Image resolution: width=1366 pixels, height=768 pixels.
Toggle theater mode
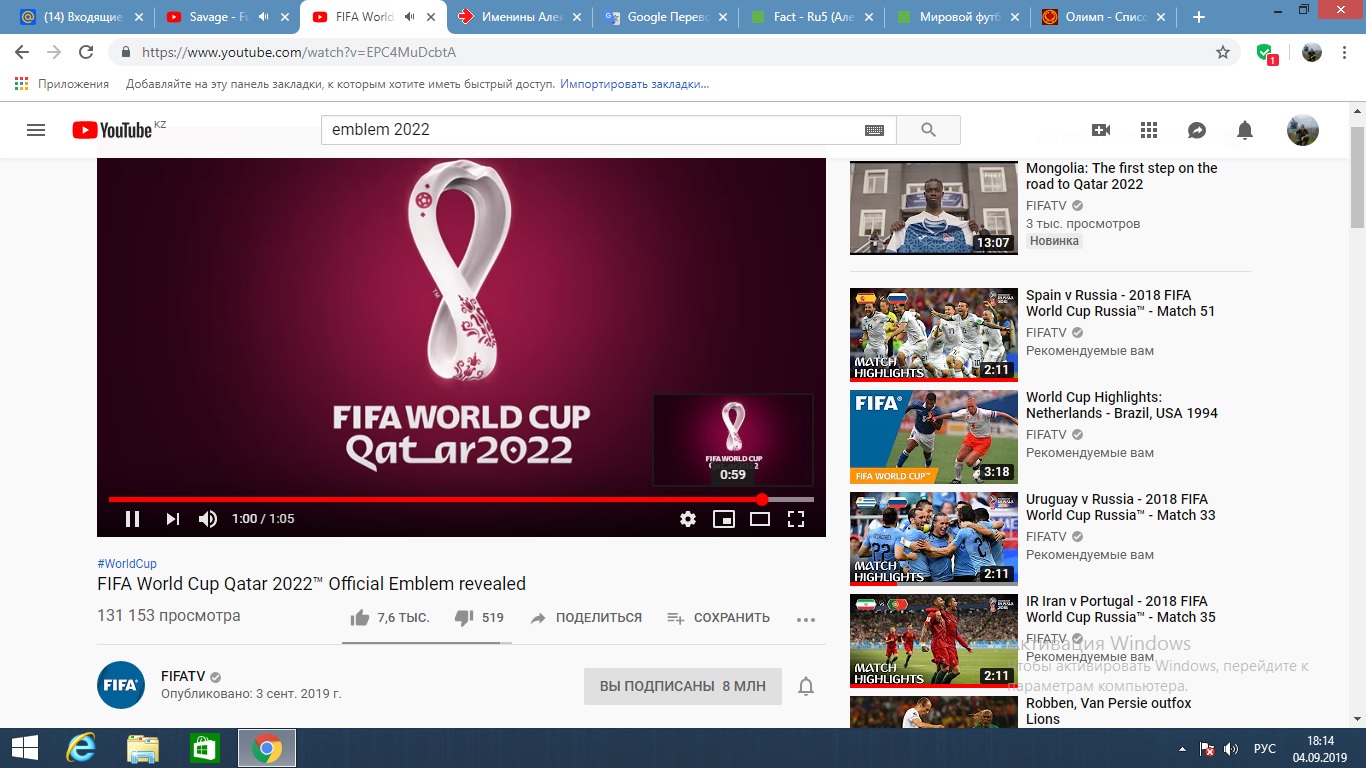click(x=760, y=519)
